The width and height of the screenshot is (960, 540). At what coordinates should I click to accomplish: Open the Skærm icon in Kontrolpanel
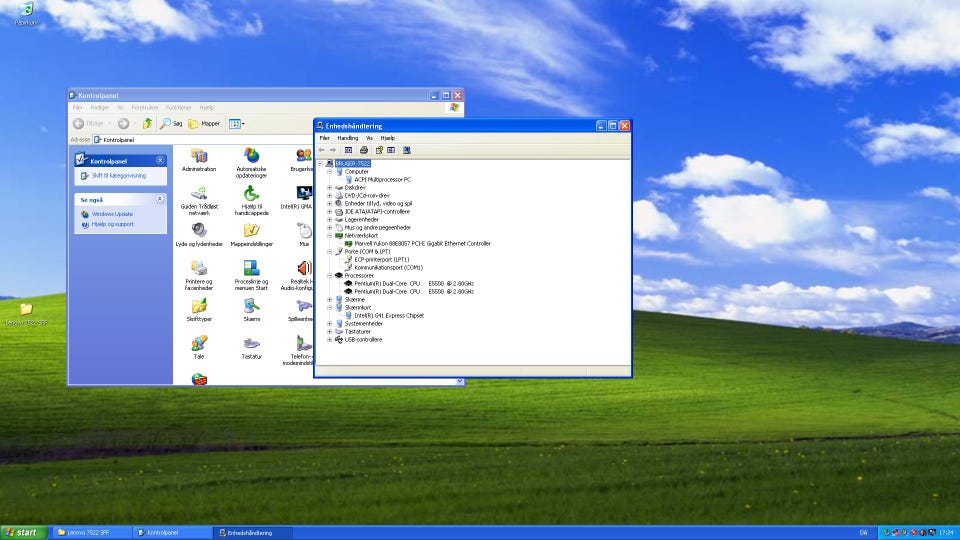click(x=251, y=310)
